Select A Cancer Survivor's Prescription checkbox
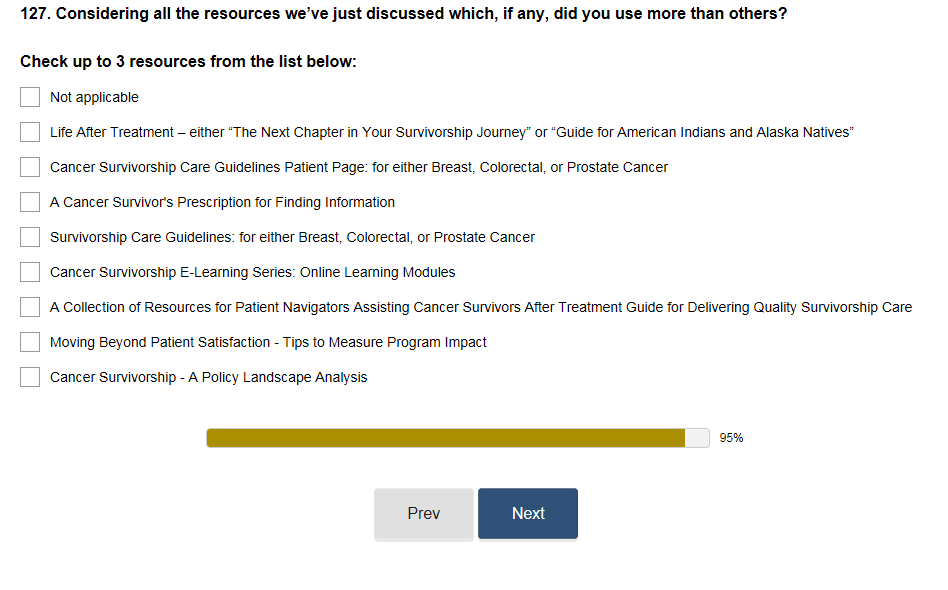This screenshot has width=948, height=590. click(x=30, y=202)
